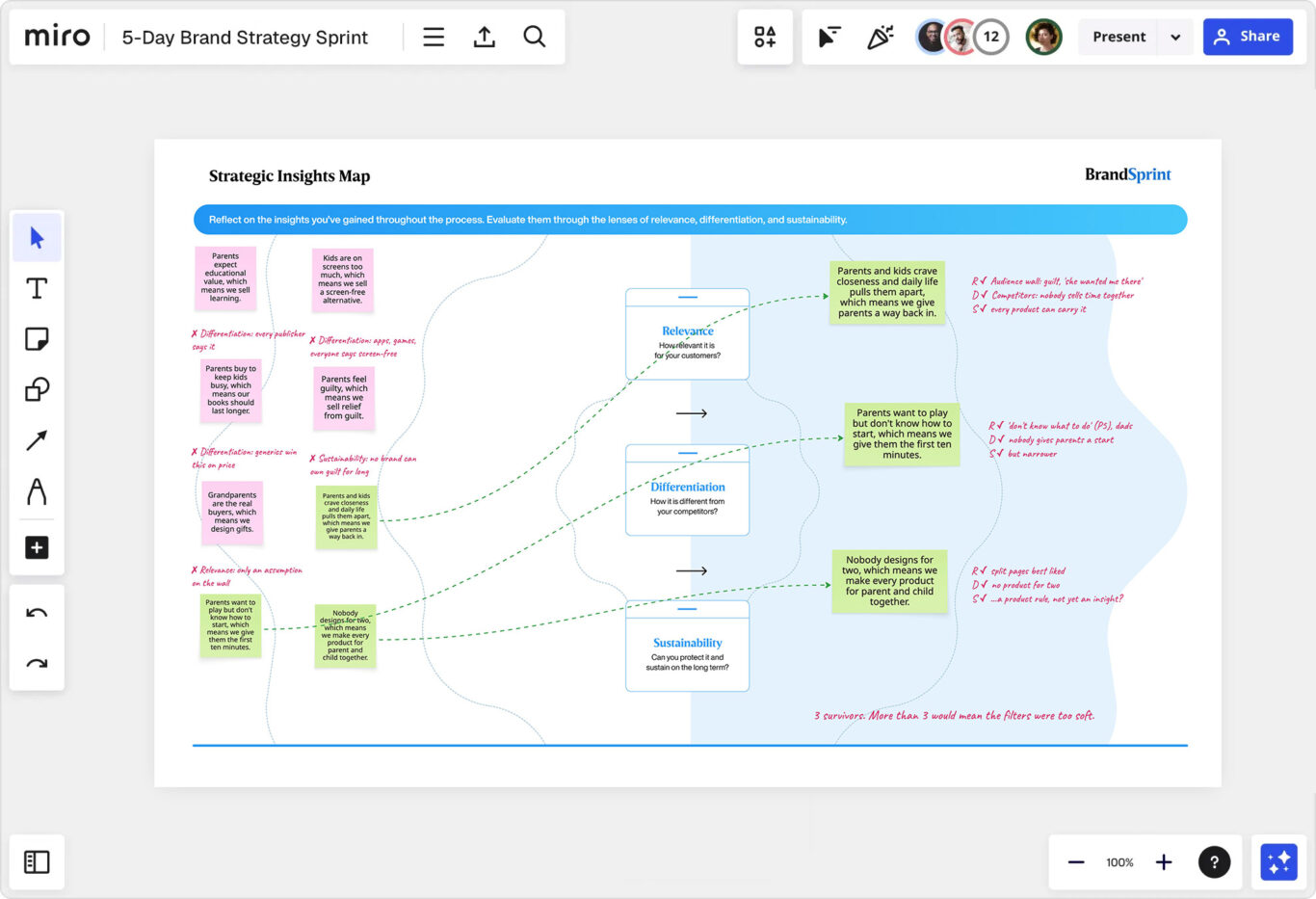Viewport: 1316px width, 899px height.
Task: Launch the AI assistant sparkle button
Action: (1278, 862)
